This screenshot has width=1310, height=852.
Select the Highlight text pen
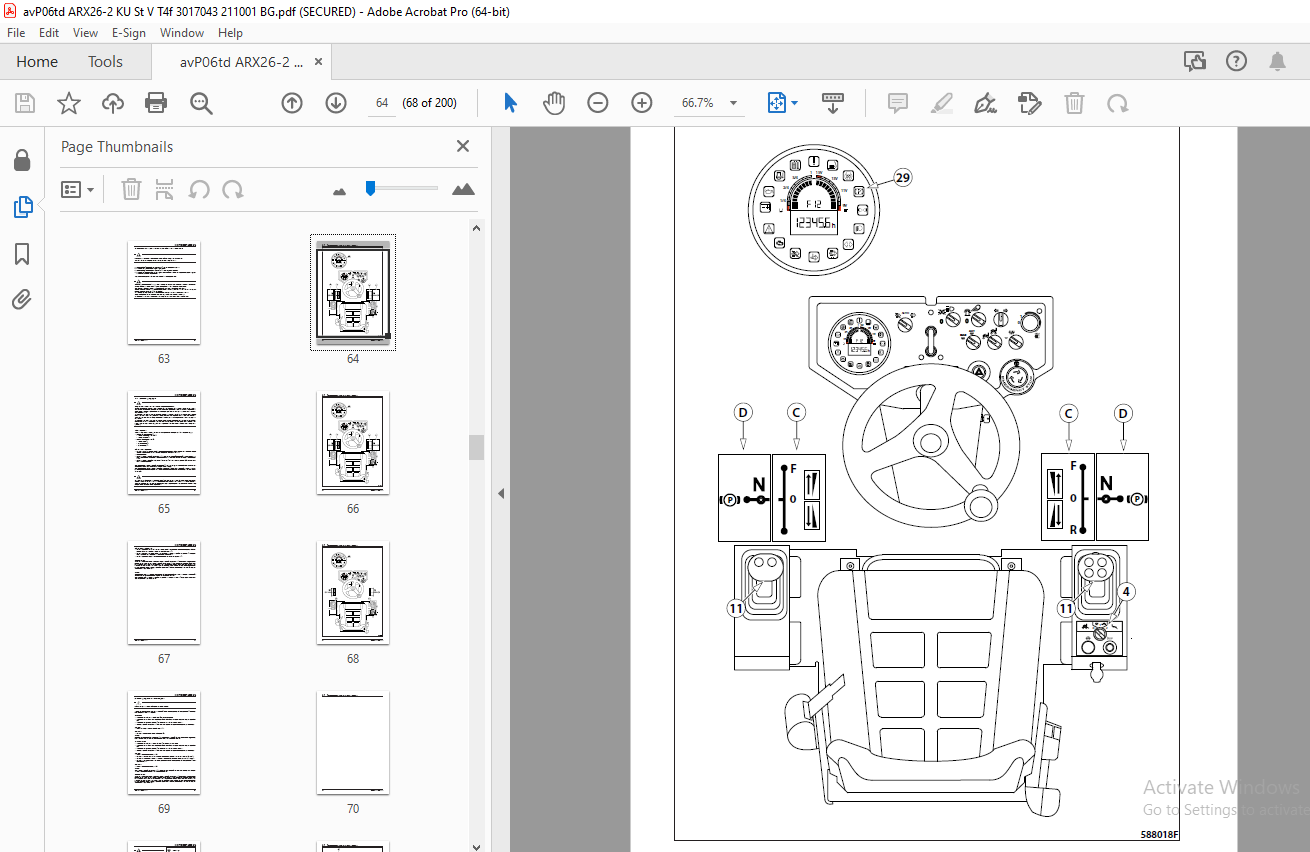coord(942,103)
